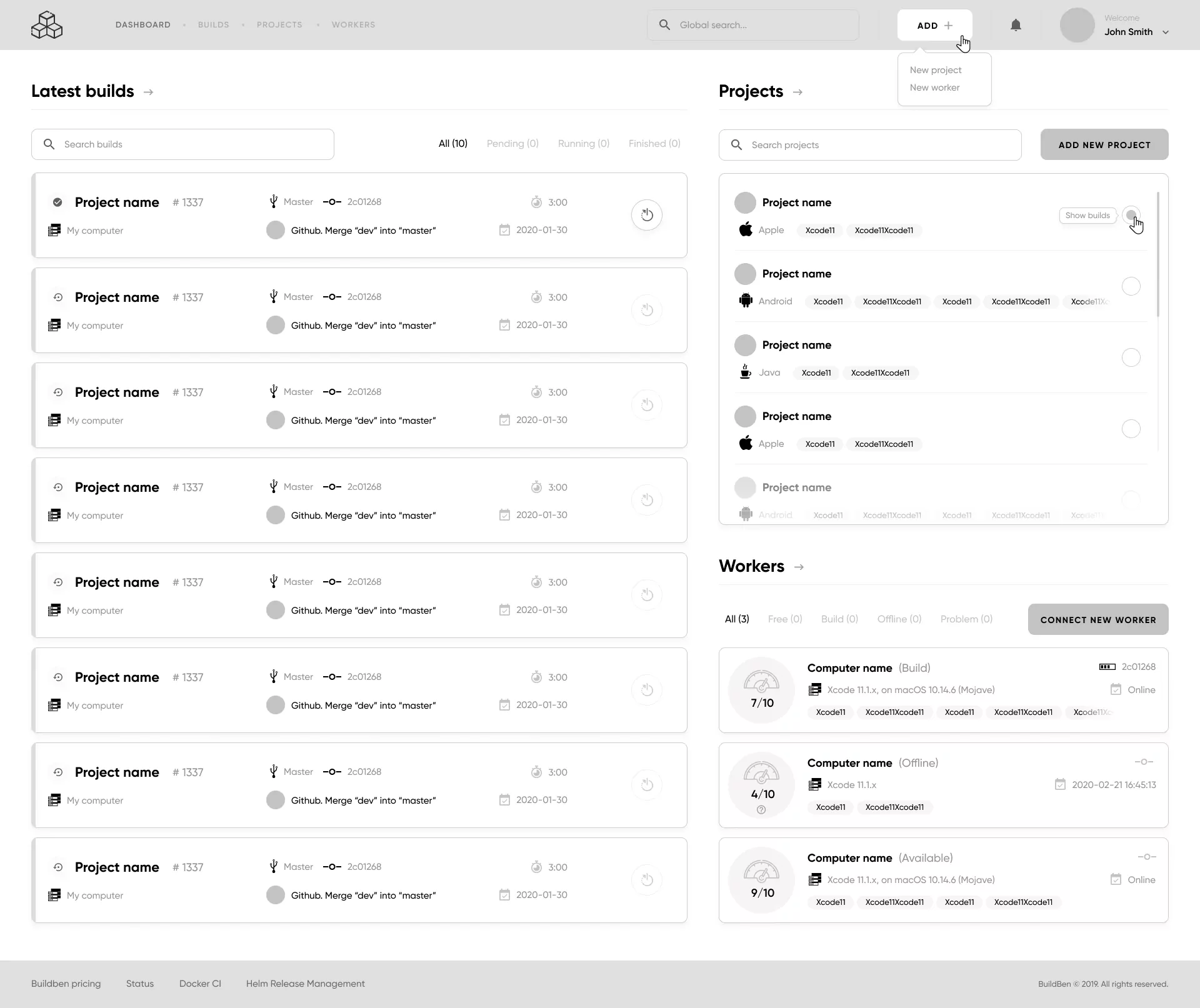Click the ADD NEW PROJECT button

tap(1104, 144)
